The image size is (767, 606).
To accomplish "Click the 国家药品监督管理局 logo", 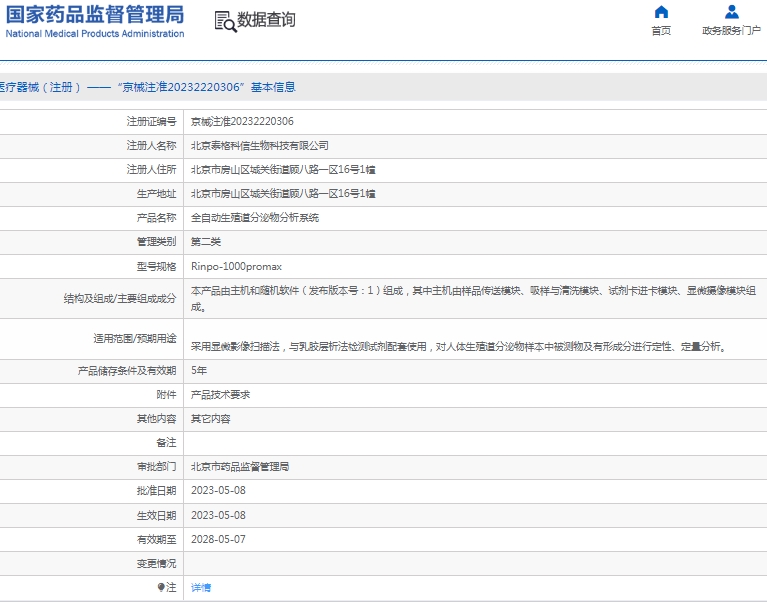I will point(95,15).
